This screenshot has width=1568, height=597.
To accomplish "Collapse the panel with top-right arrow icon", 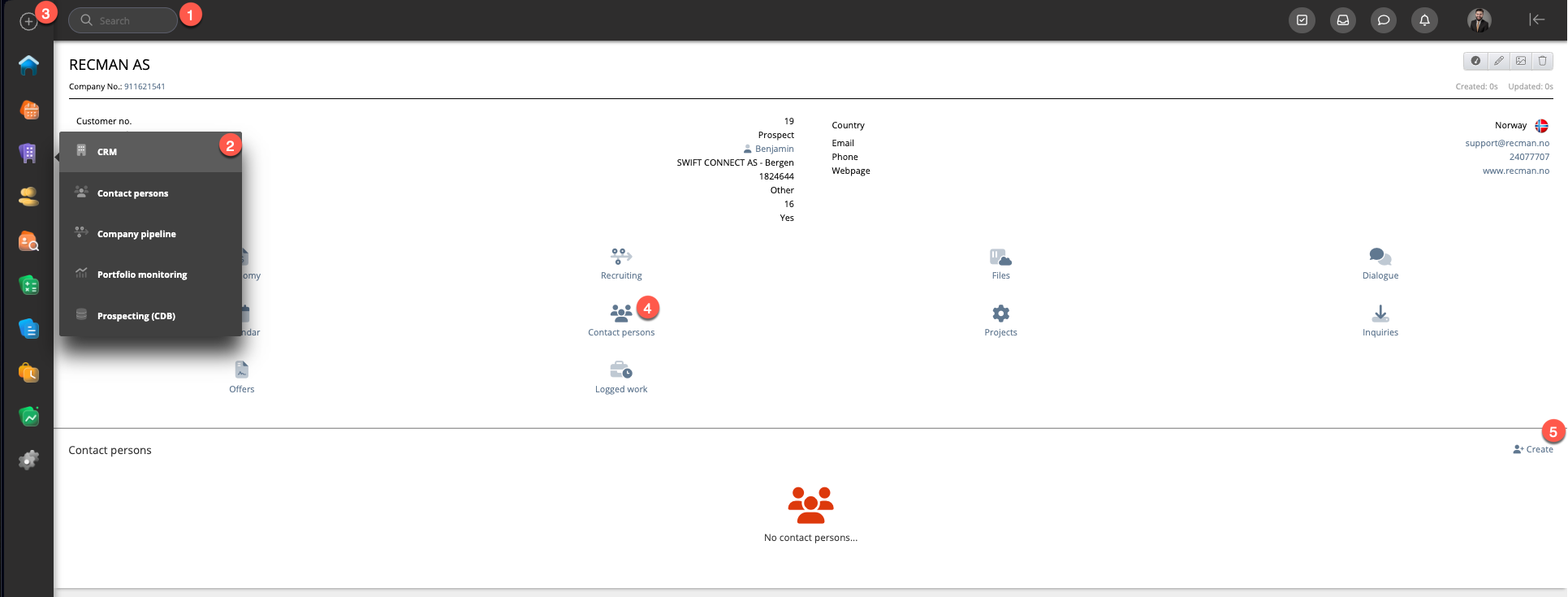I will 1536,19.
